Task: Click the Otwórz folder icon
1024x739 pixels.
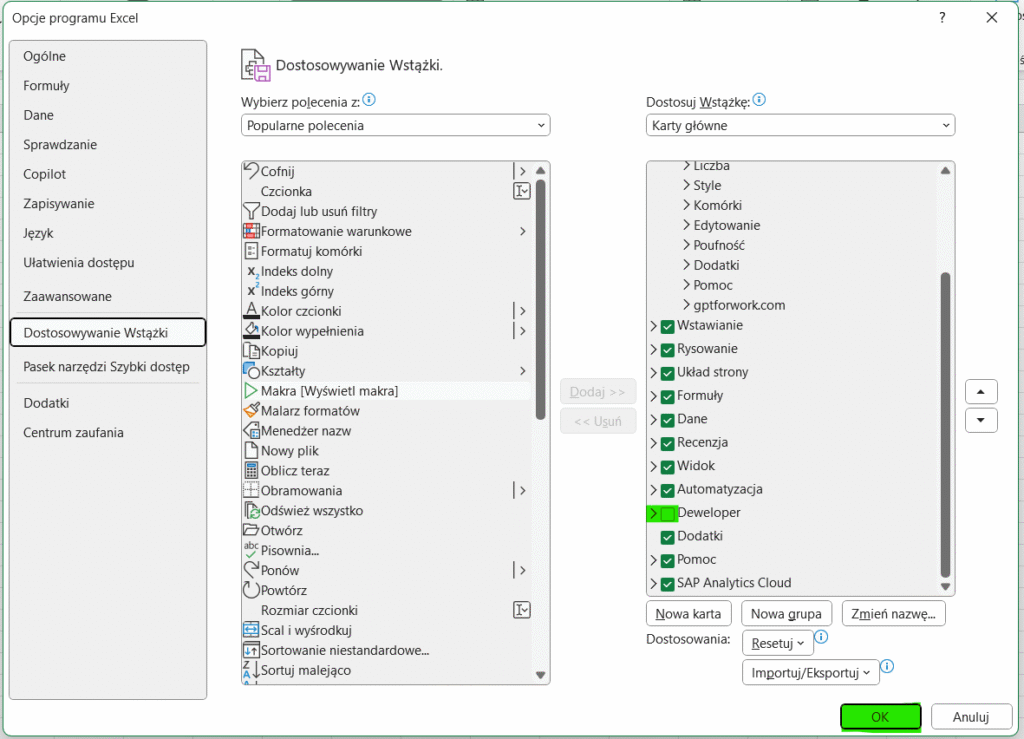Action: (x=251, y=530)
